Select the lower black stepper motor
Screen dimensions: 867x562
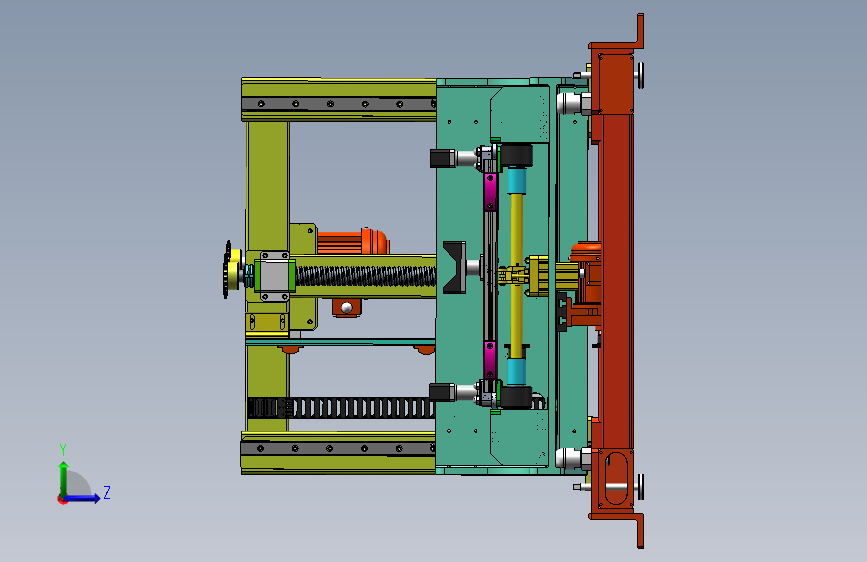[442, 392]
